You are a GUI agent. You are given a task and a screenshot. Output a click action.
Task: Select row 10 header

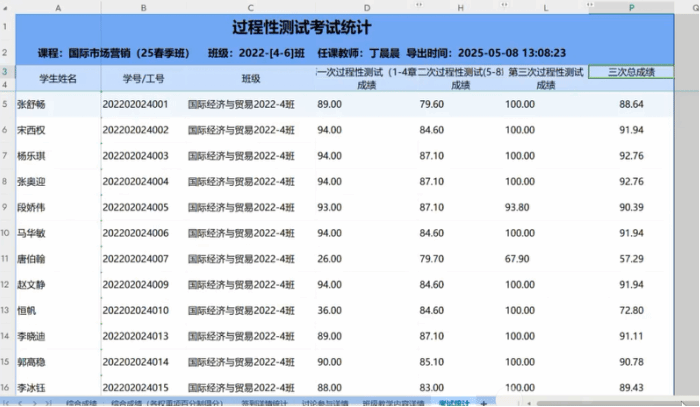[x=6, y=232]
